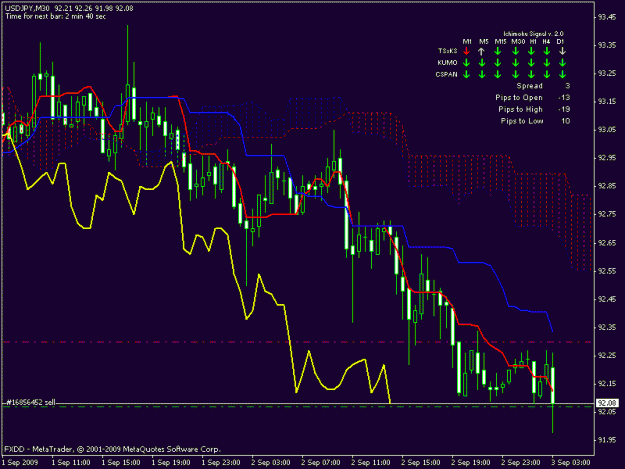Click the red TSaKS arrow under M1
Image resolution: width=625 pixels, height=469 pixels.
point(467,51)
